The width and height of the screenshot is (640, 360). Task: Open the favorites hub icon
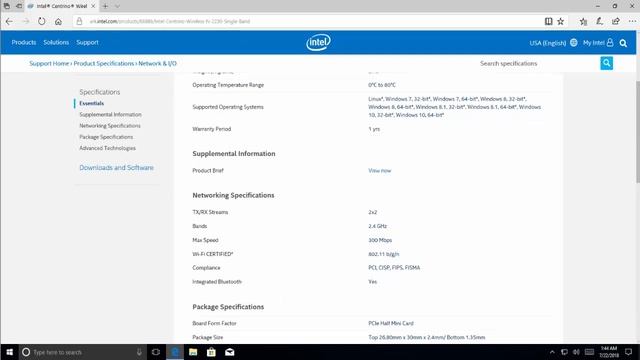click(583, 21)
